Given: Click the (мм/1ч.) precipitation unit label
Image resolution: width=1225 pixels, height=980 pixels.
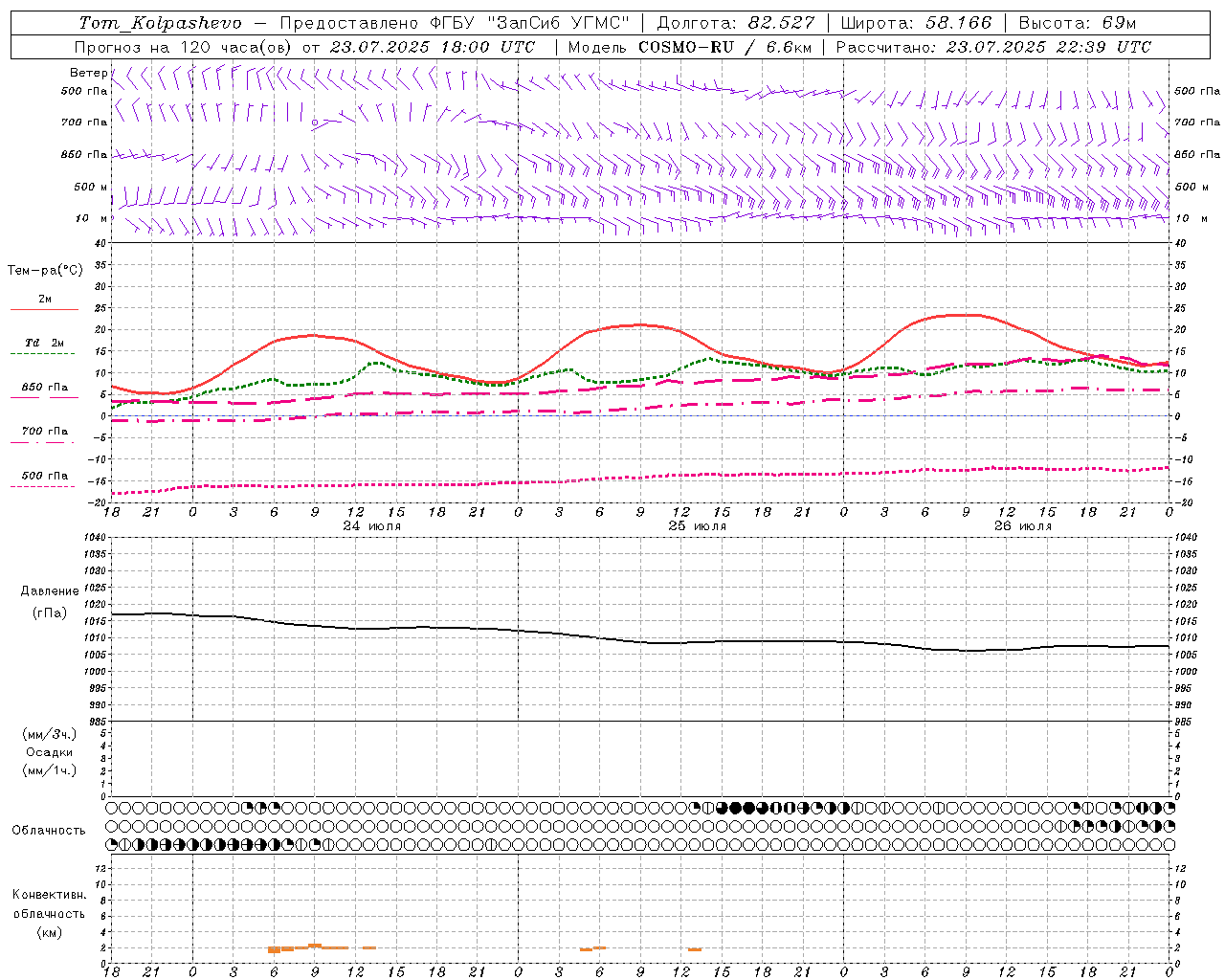Looking at the screenshot, I should [50, 770].
